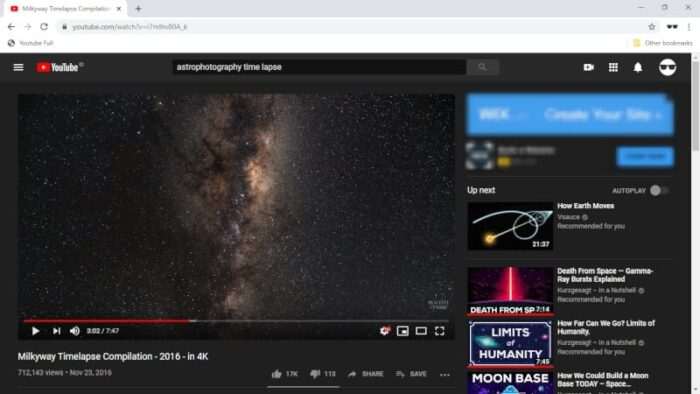Open the YouTube apps grid
The height and width of the screenshot is (394, 700).
(x=613, y=67)
